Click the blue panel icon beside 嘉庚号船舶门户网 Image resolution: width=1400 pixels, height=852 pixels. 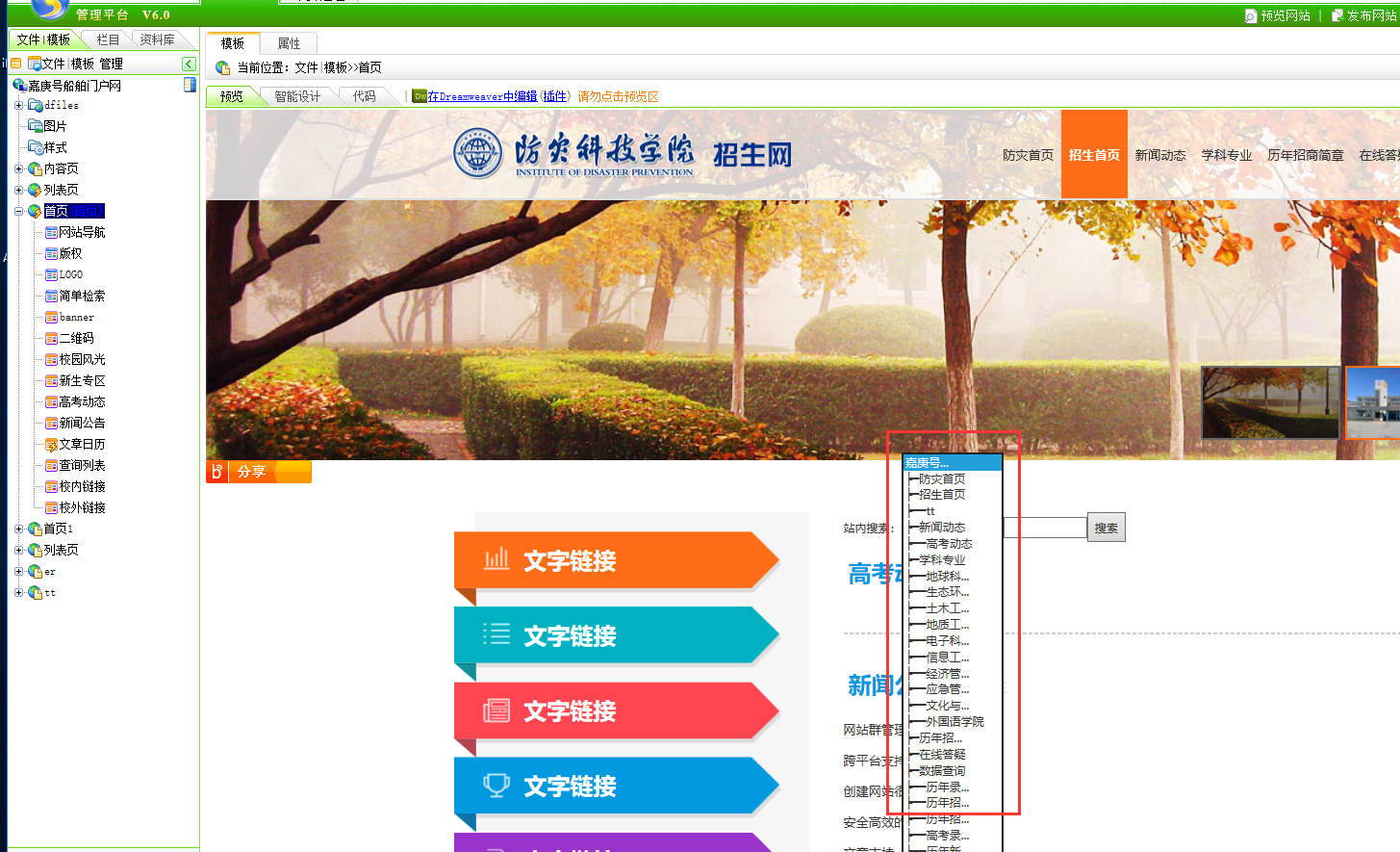click(190, 85)
